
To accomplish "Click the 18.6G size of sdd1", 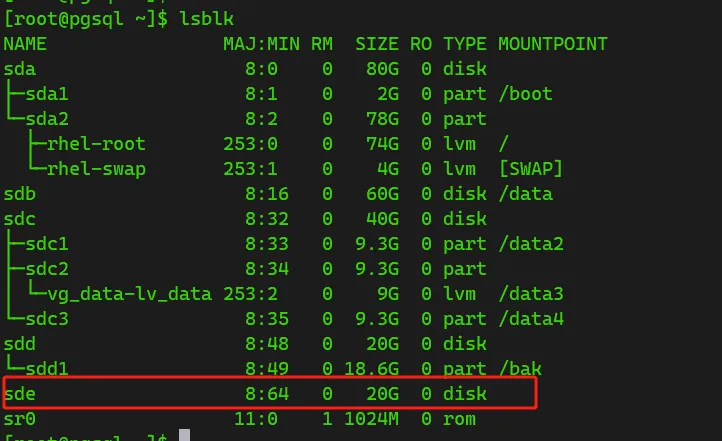I will click(x=371, y=369).
